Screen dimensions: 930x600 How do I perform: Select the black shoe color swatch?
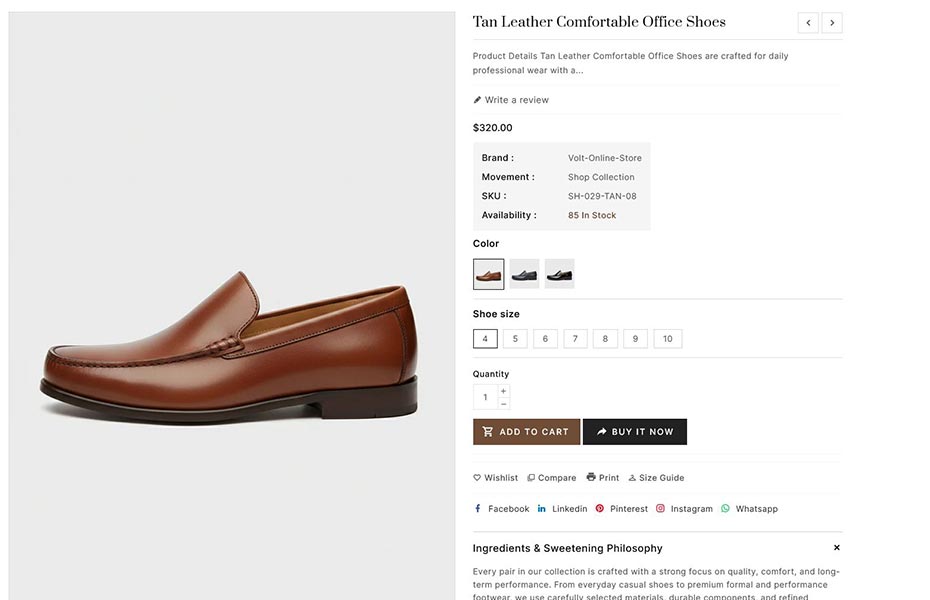point(559,274)
